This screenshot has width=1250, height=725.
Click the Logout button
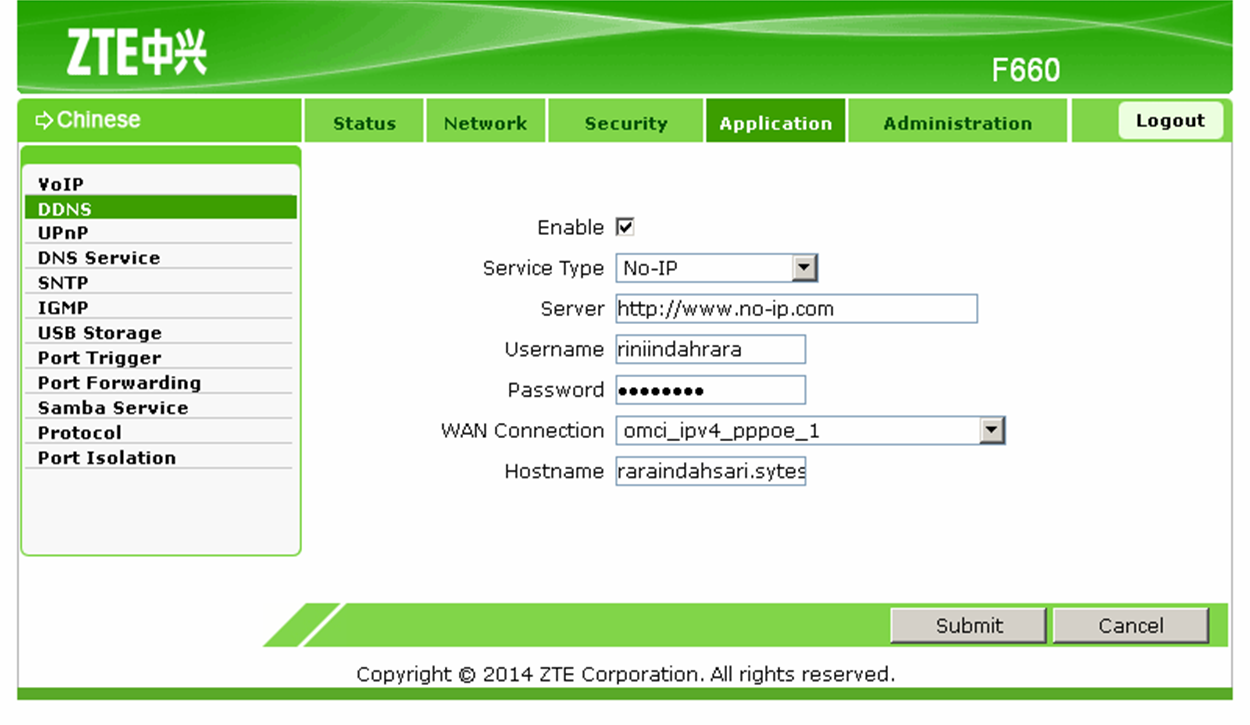click(x=1170, y=121)
